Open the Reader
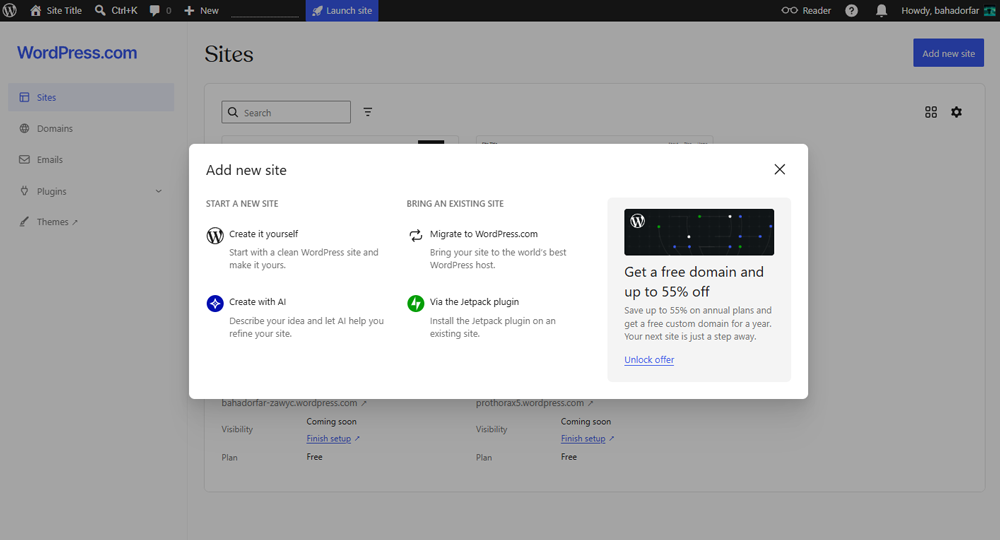 [806, 10]
